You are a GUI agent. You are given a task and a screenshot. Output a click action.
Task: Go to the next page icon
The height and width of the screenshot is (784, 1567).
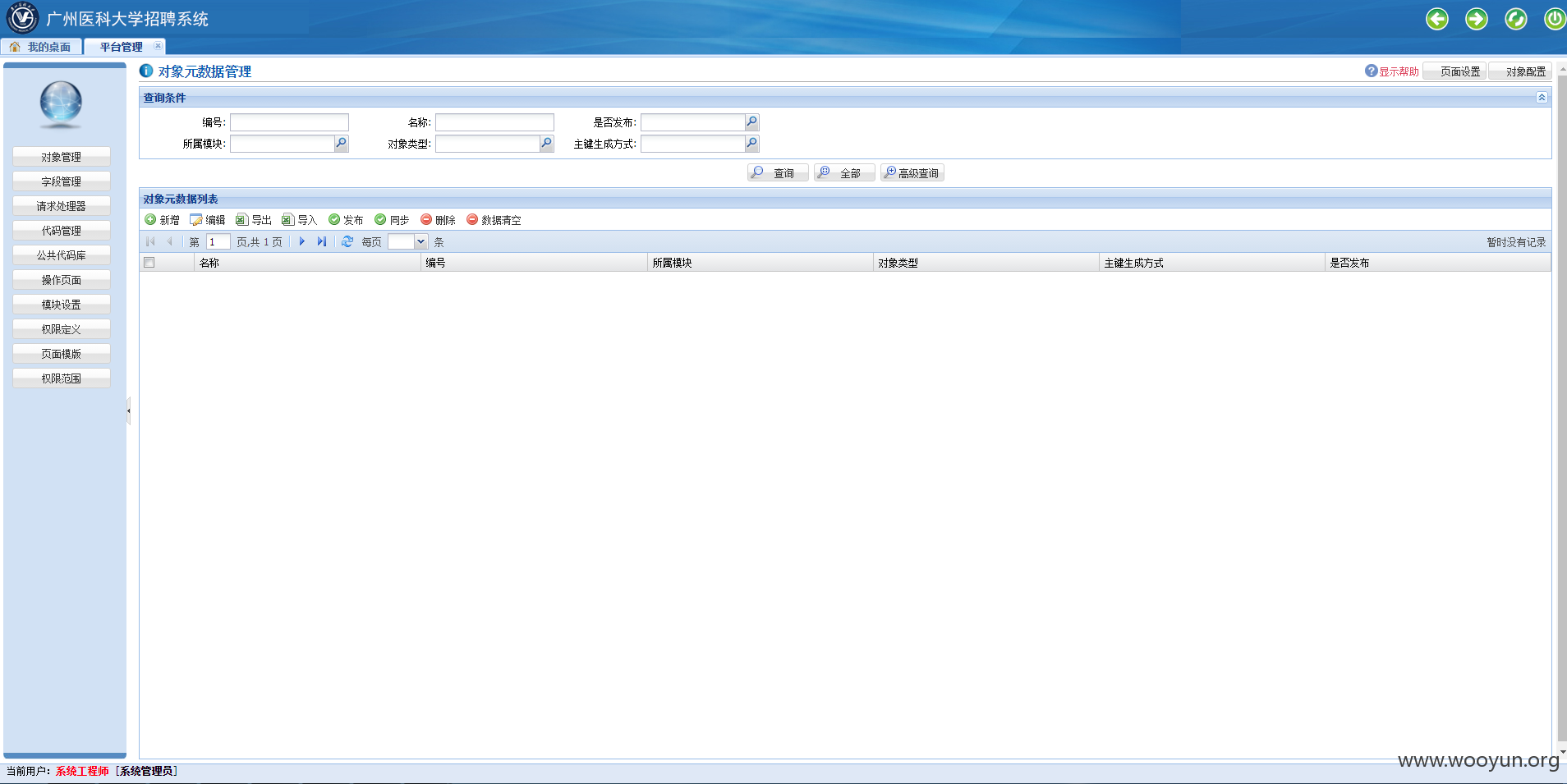tap(302, 241)
